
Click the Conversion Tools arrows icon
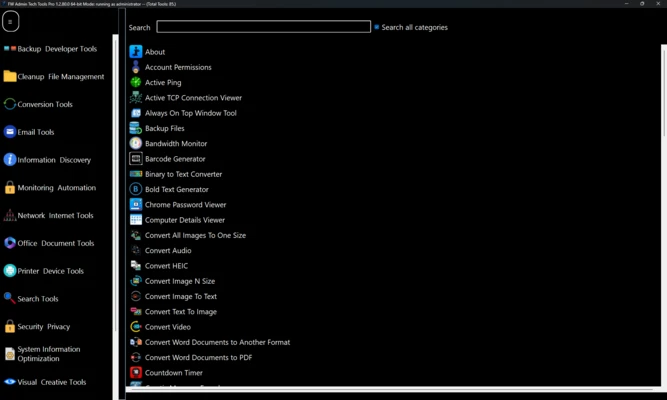click(10, 104)
